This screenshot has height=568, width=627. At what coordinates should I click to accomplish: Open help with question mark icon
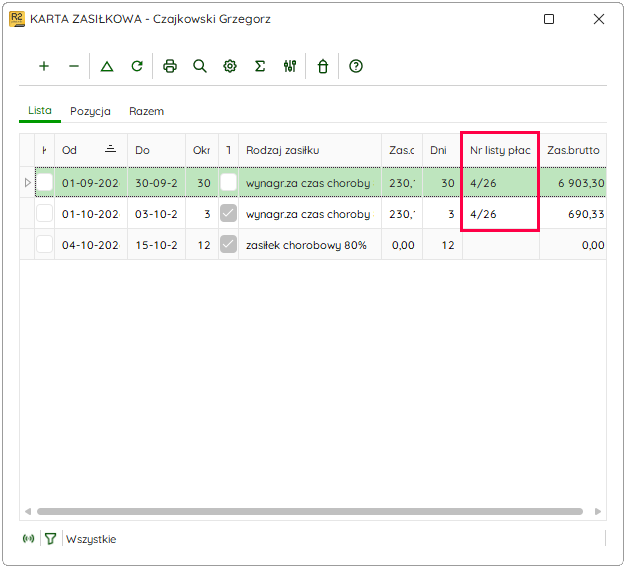click(356, 66)
